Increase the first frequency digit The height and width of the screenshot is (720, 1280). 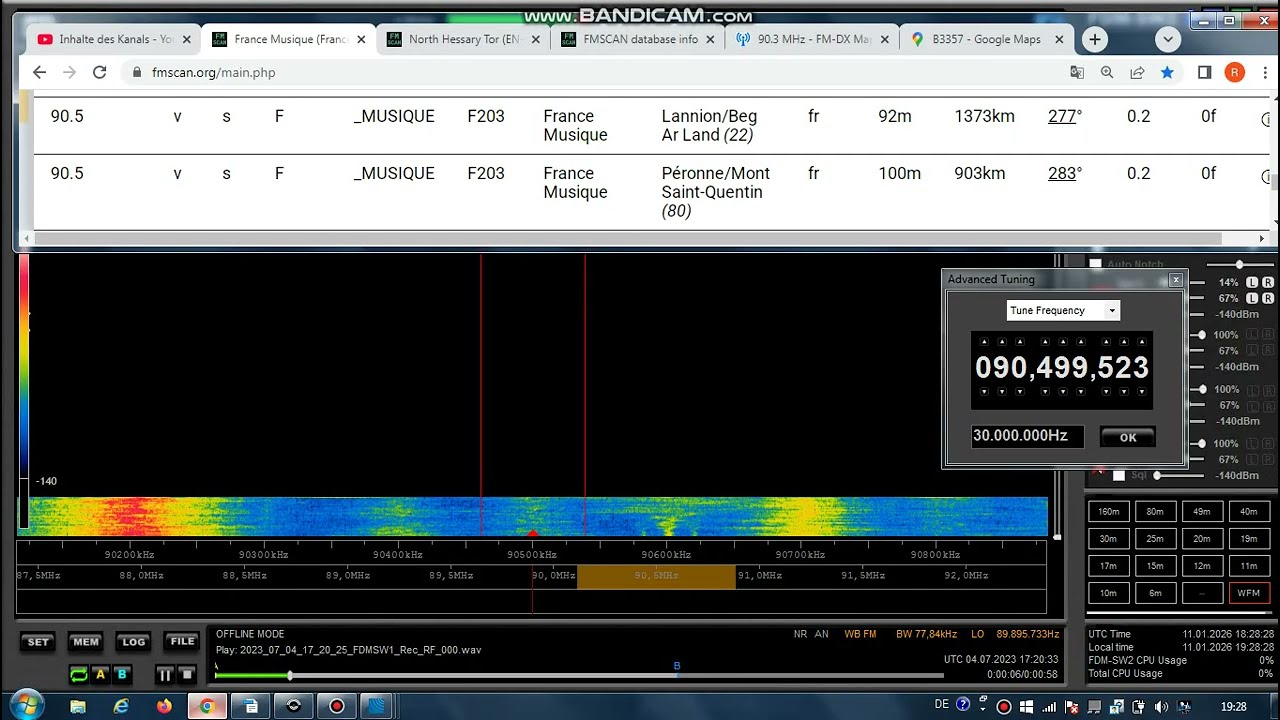pyautogui.click(x=984, y=342)
